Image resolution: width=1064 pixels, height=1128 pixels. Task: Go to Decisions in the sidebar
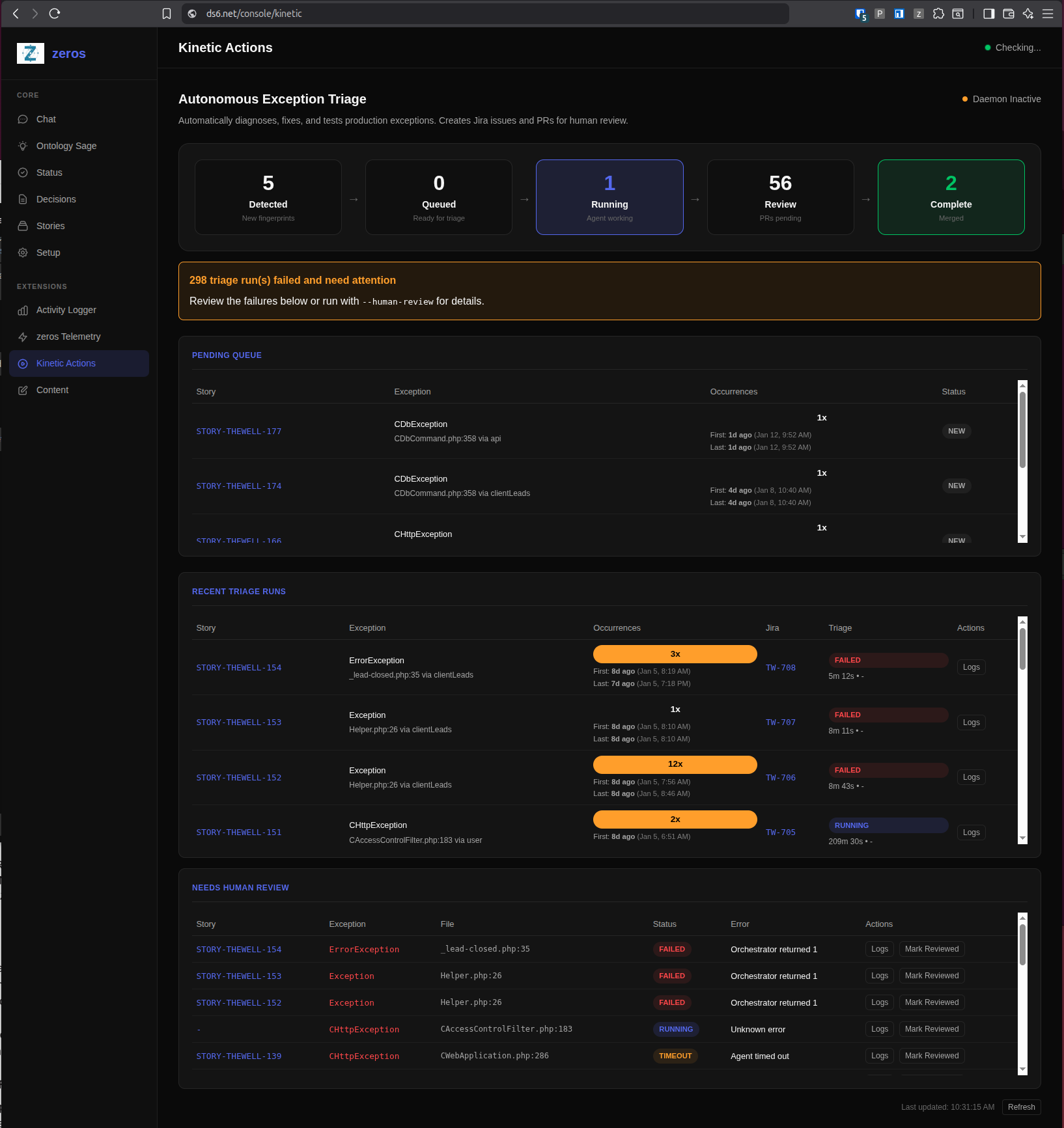pyautogui.click(x=56, y=199)
